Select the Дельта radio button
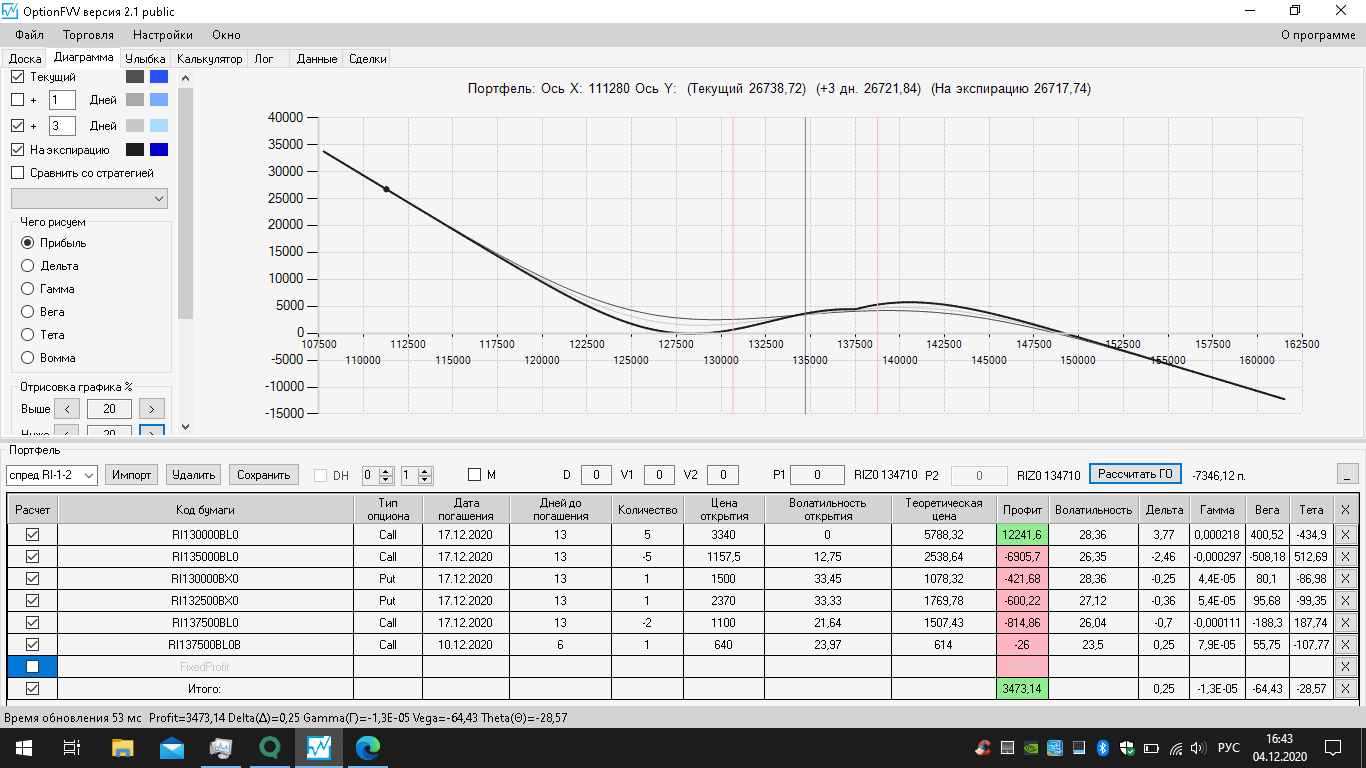The image size is (1366, 768). click(x=28, y=266)
